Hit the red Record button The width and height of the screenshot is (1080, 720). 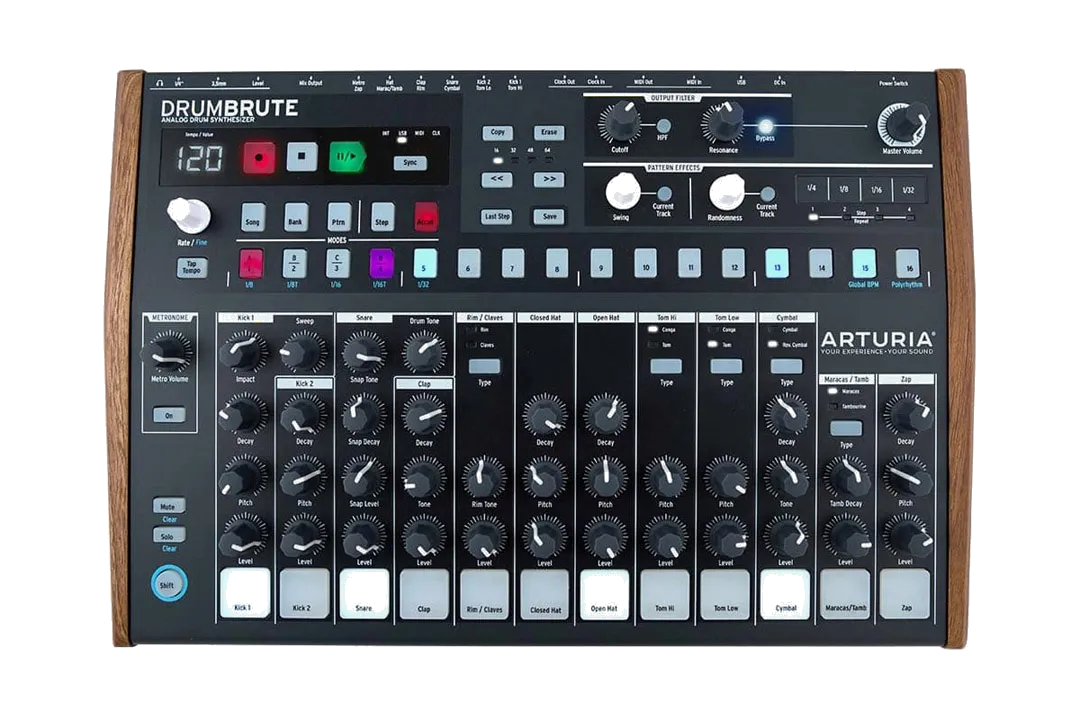[259, 158]
